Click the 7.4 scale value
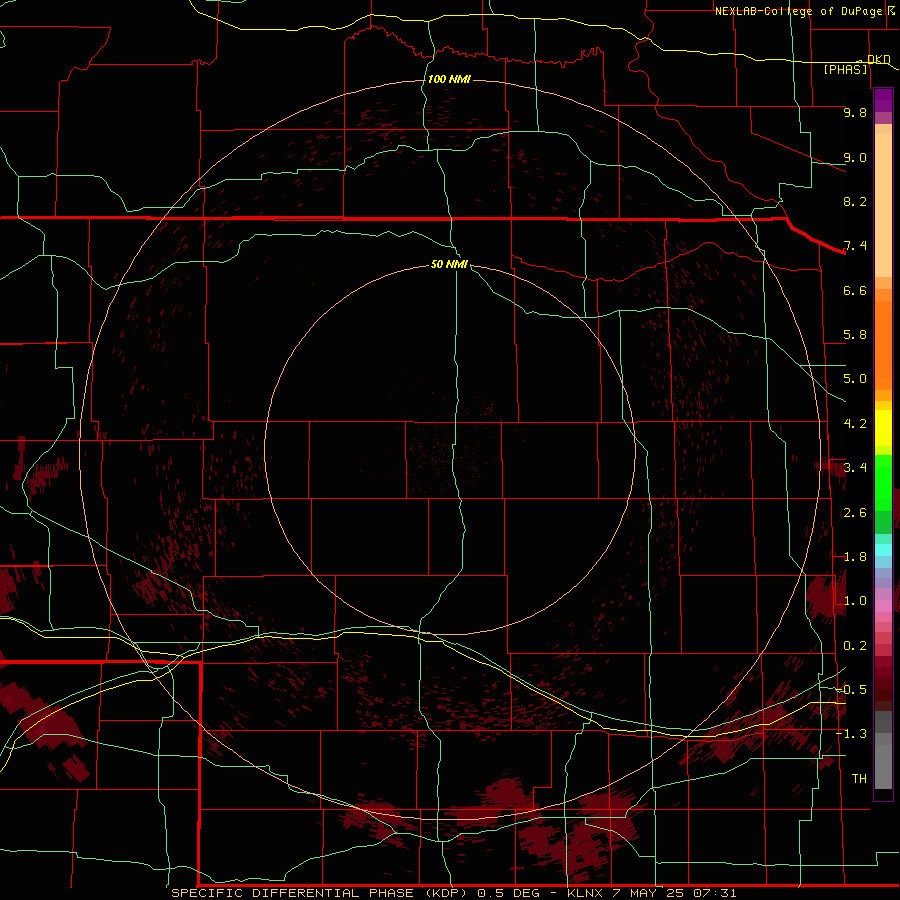This screenshot has height=900, width=900. click(x=855, y=246)
